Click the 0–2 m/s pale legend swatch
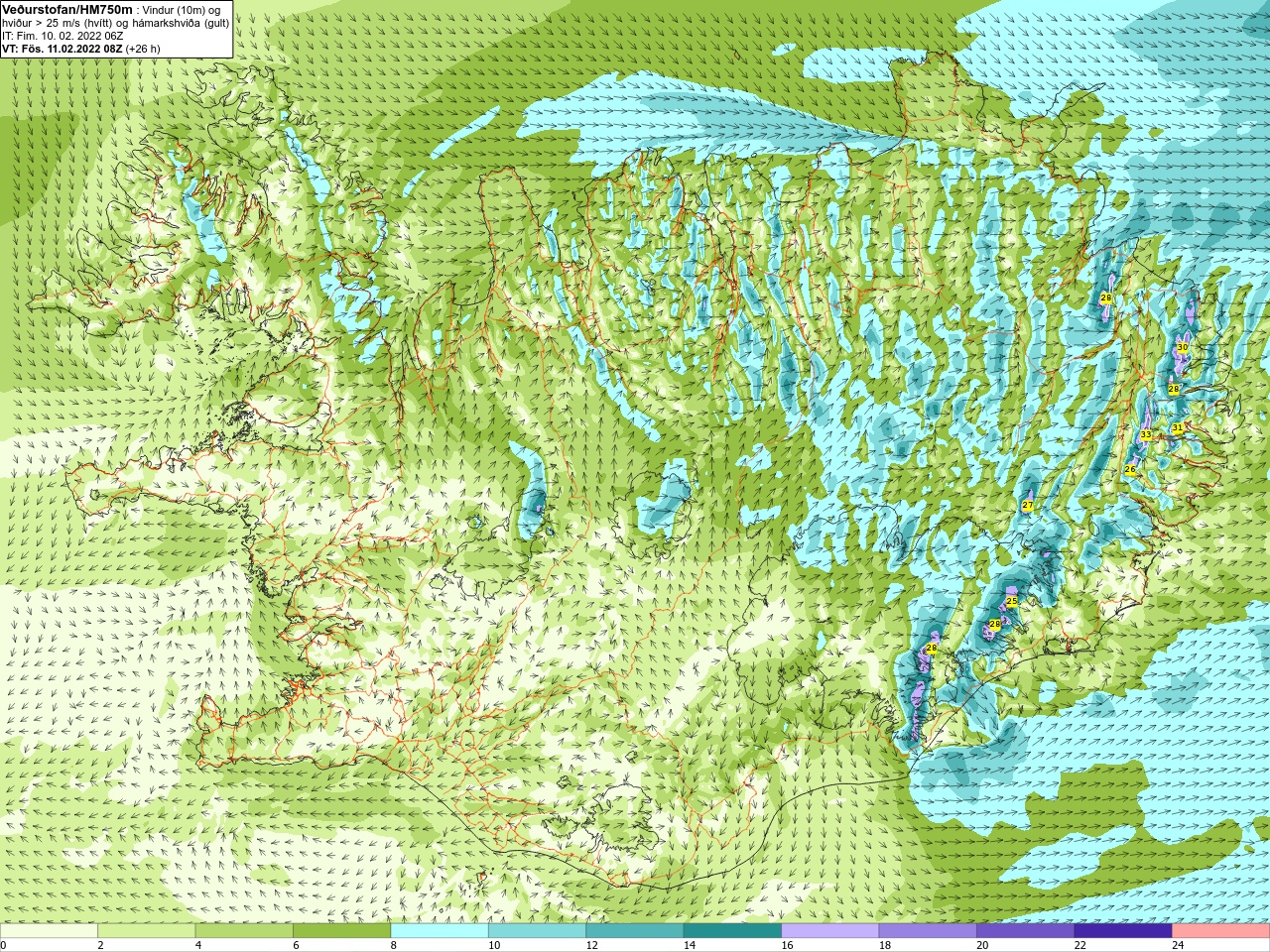The image size is (1270, 952). pos(49,931)
